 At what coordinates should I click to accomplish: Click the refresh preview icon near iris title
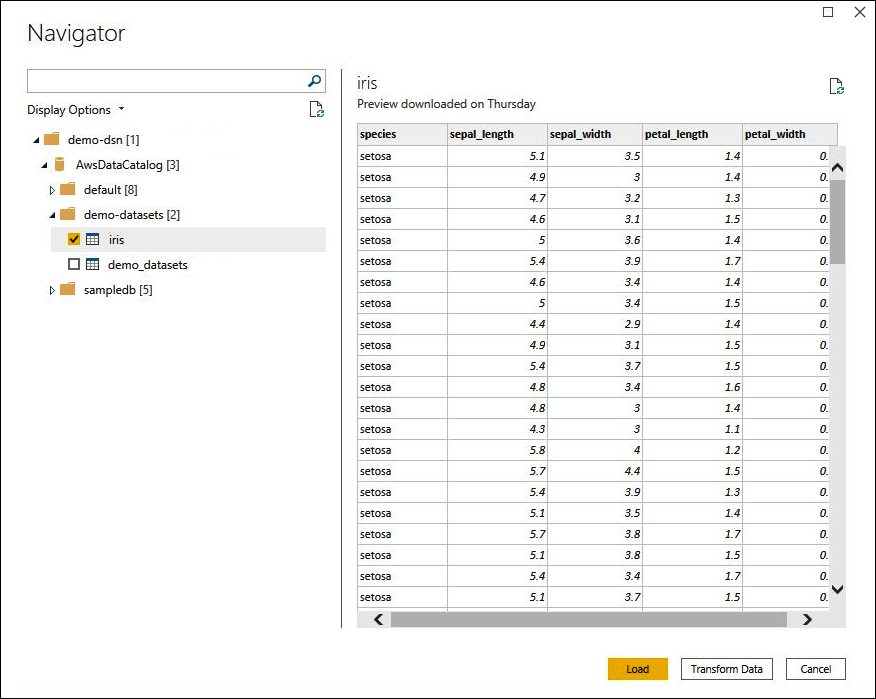836,86
